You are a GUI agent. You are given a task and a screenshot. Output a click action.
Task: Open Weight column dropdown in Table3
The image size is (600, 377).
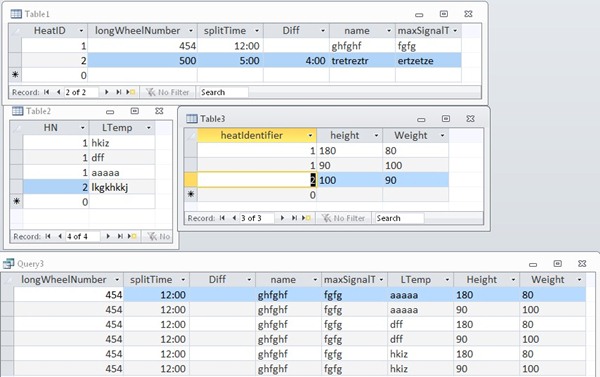coord(442,135)
